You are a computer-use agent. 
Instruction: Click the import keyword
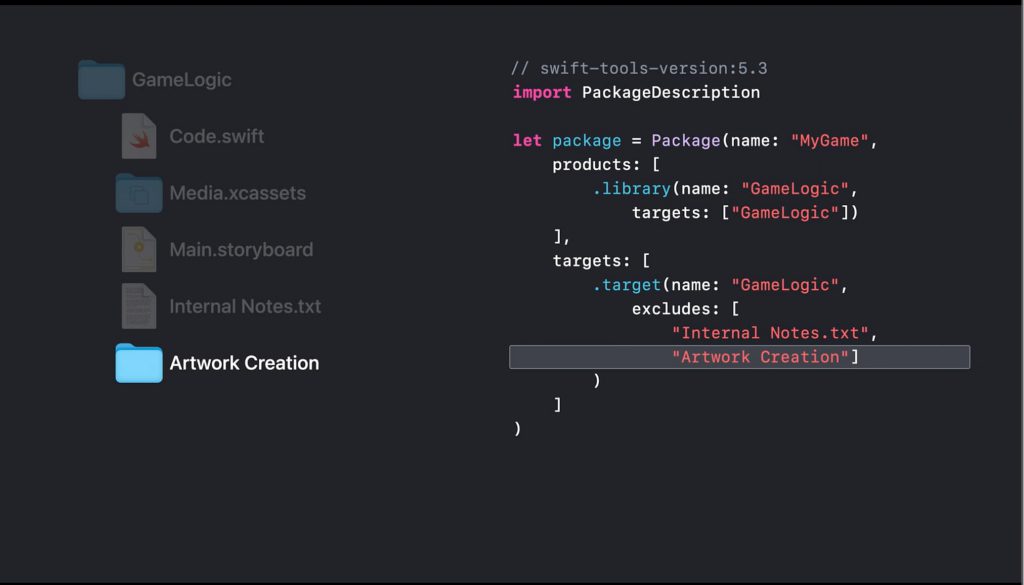pyautogui.click(x=542, y=93)
